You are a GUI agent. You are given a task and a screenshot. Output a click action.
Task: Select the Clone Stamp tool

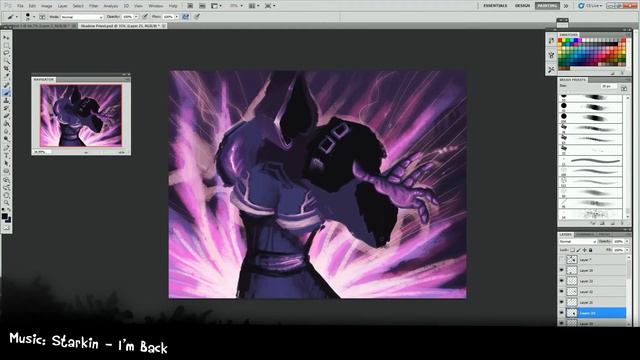(x=6, y=100)
